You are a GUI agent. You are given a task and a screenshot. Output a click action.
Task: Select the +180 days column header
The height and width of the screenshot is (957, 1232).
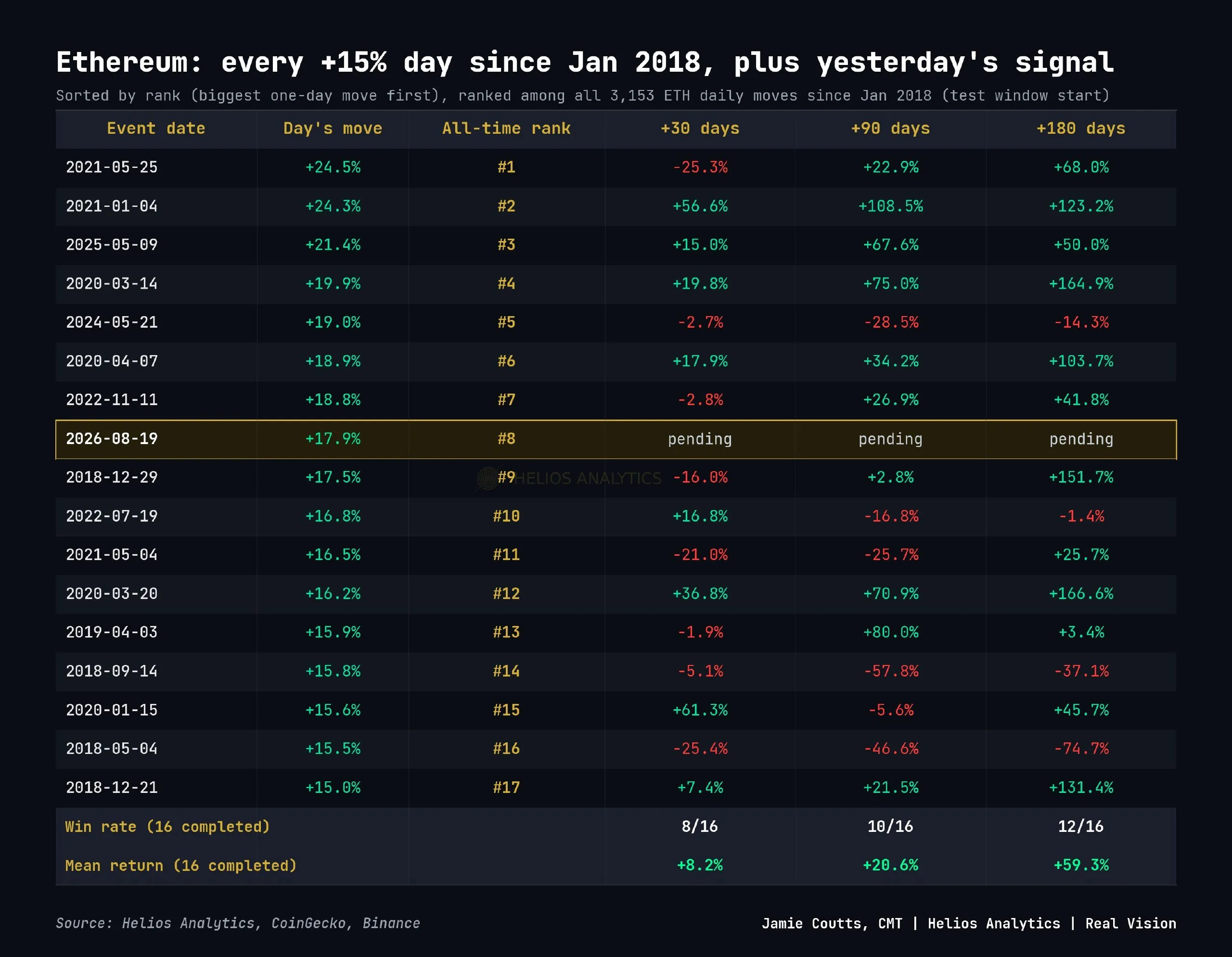(1081, 128)
